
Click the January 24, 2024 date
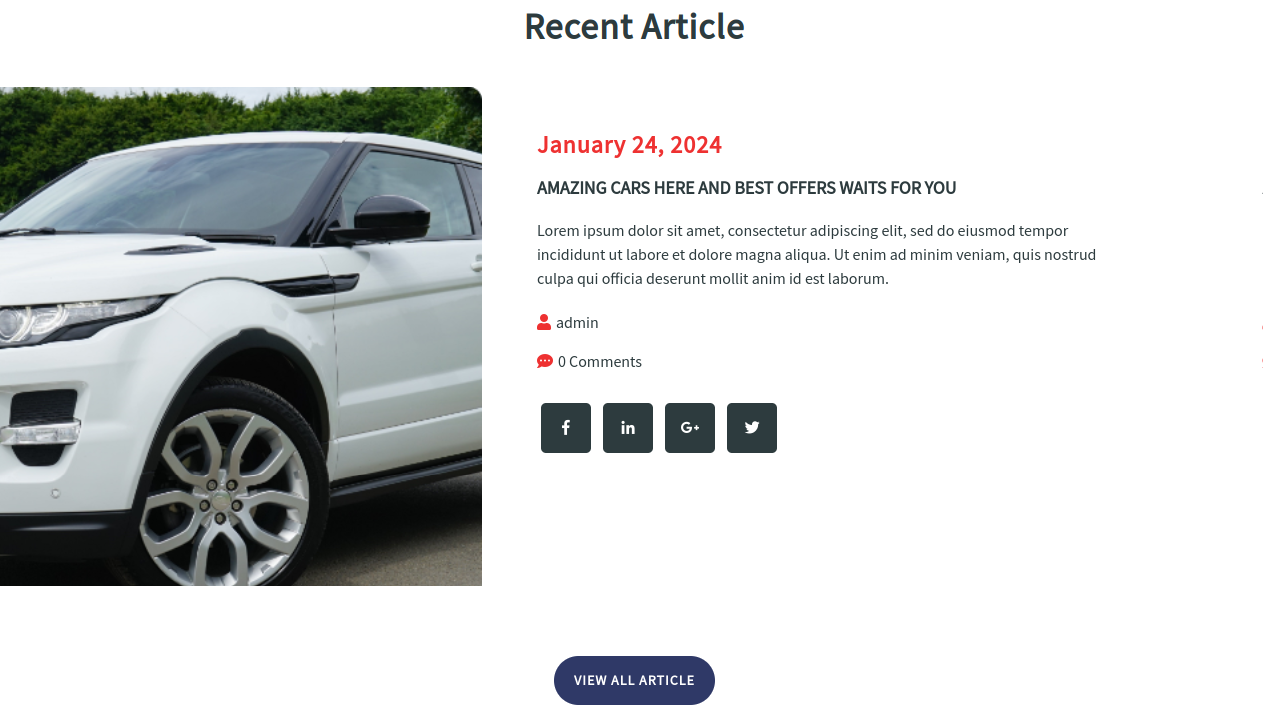click(x=629, y=145)
